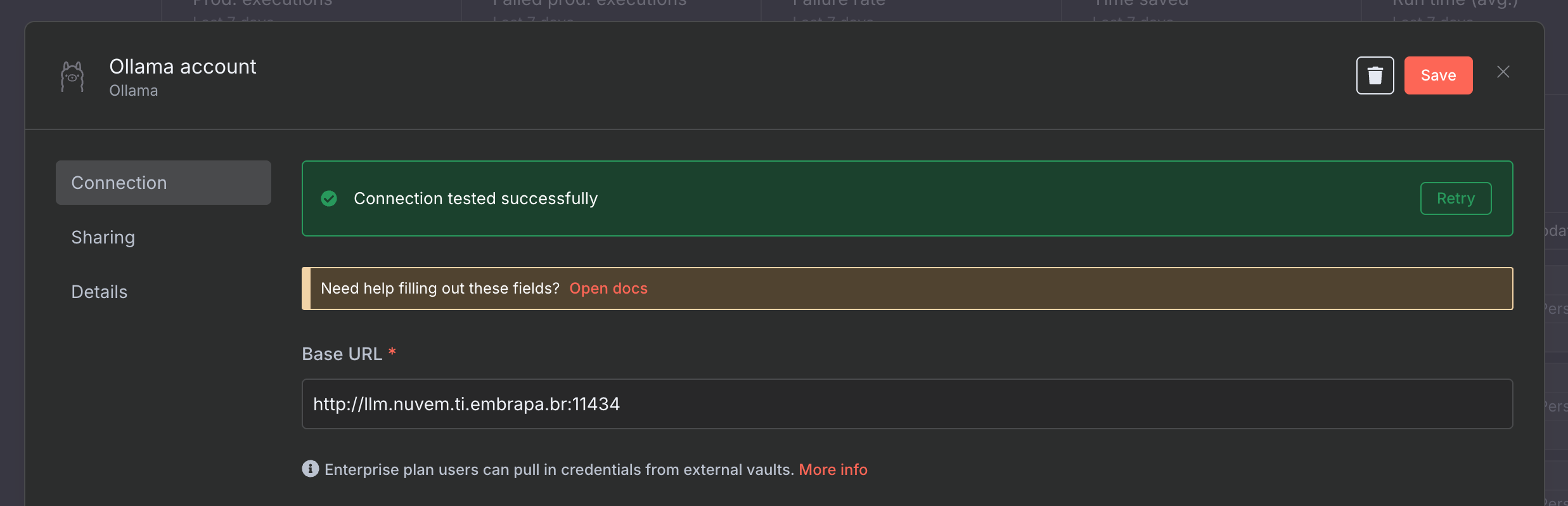Retry the connection test
Viewport: 1568px width, 506px height.
click(x=1455, y=198)
